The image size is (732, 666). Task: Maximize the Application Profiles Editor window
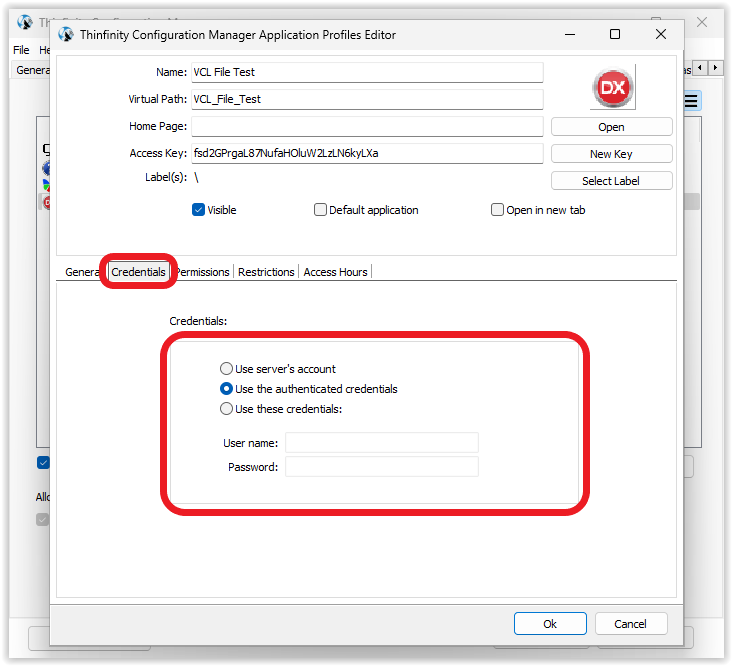[x=615, y=34]
